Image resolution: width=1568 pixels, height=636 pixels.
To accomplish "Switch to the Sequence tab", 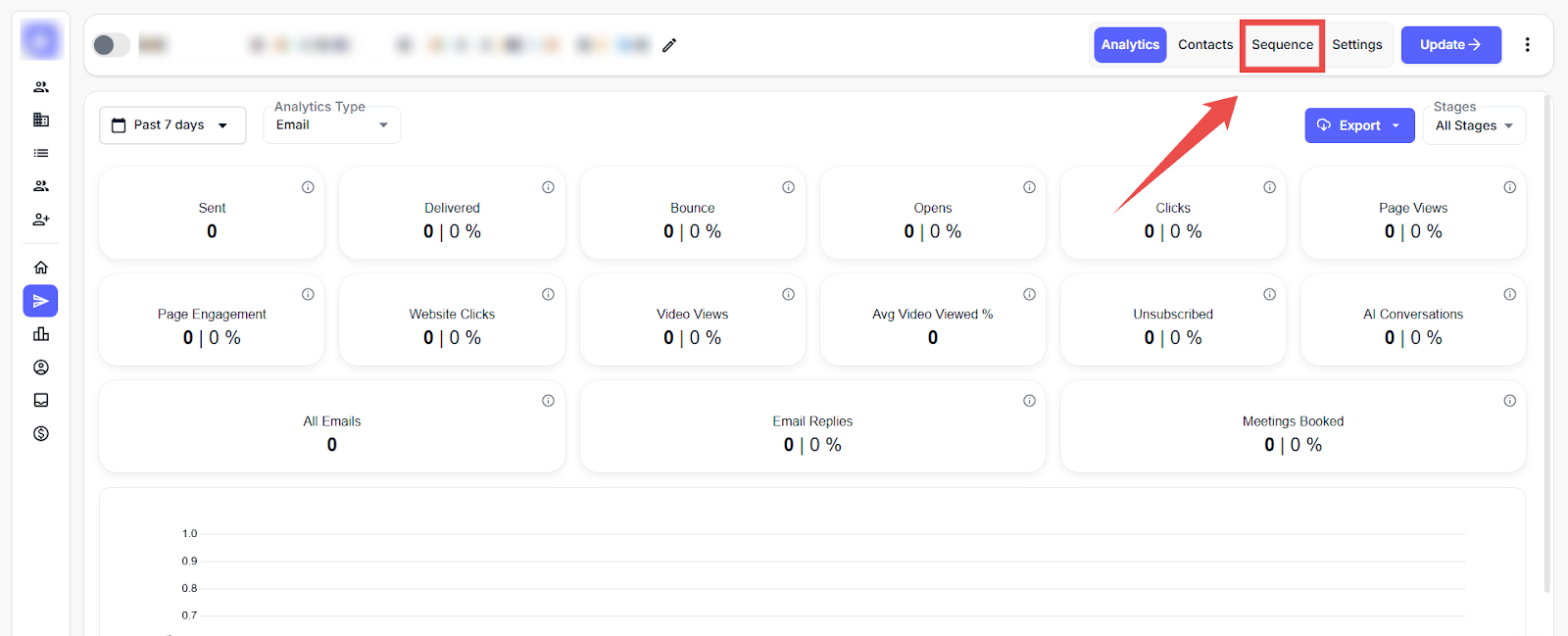I will (1282, 45).
